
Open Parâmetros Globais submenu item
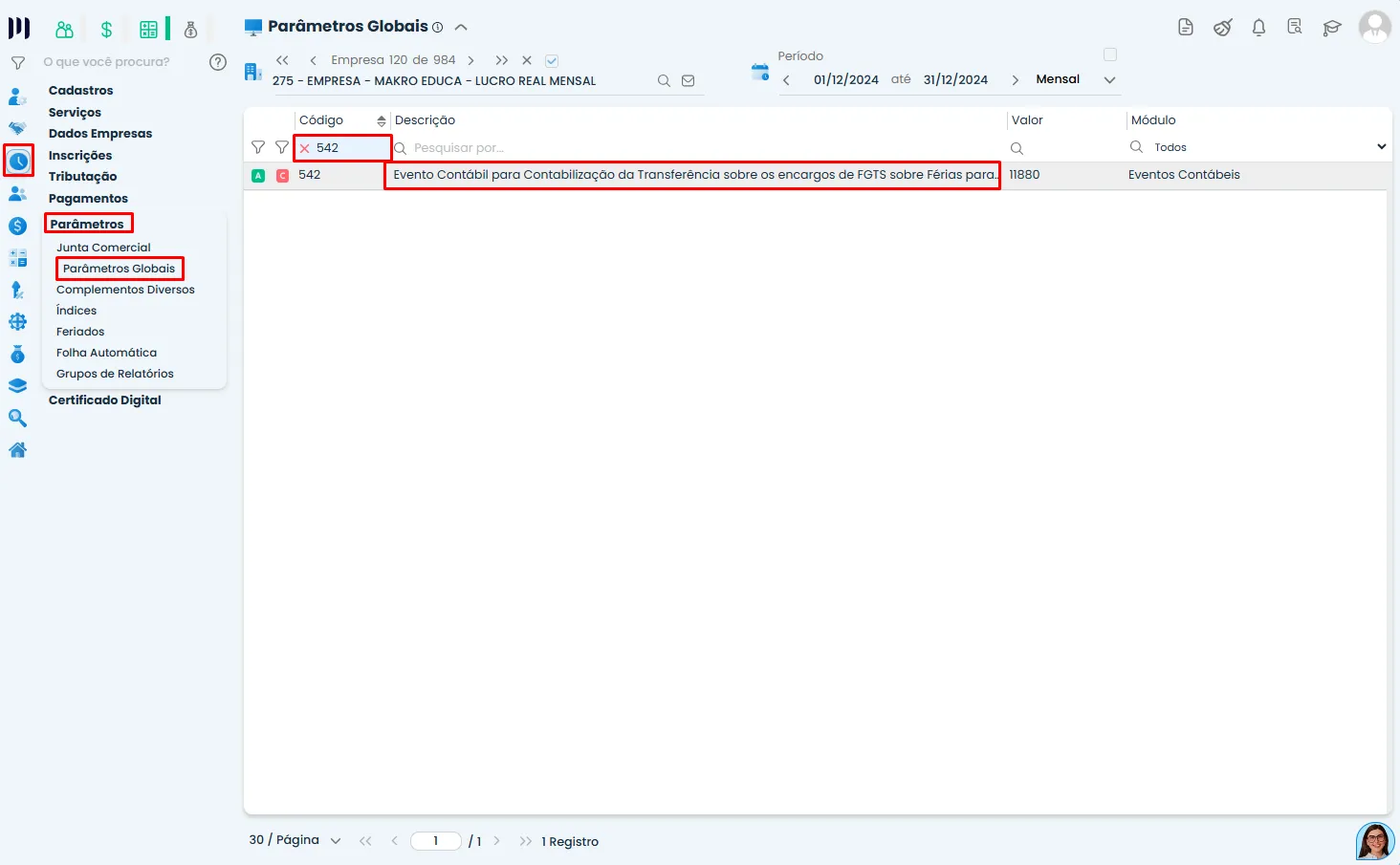pos(120,269)
